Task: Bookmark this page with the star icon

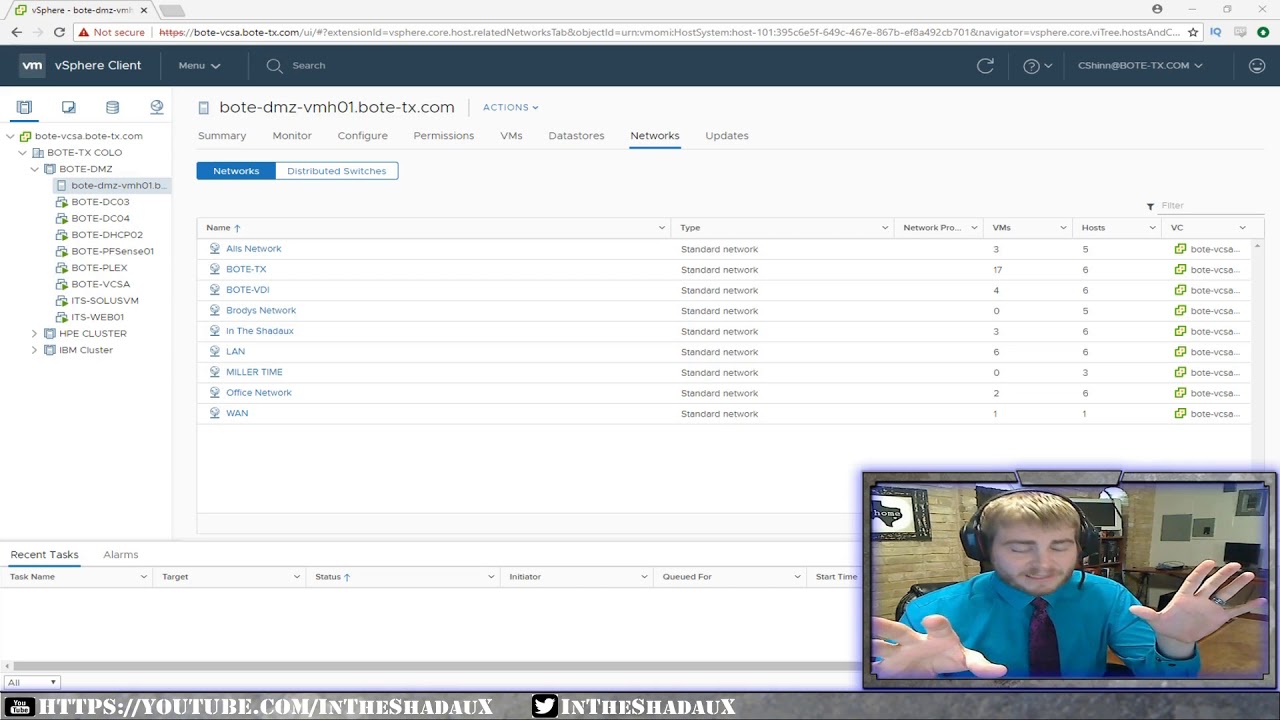Action: (1193, 32)
